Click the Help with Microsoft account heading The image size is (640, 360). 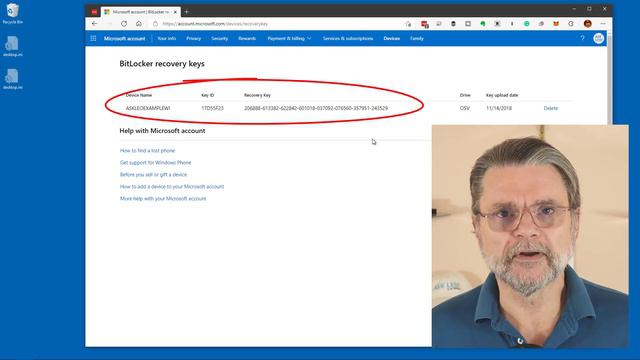(162, 131)
